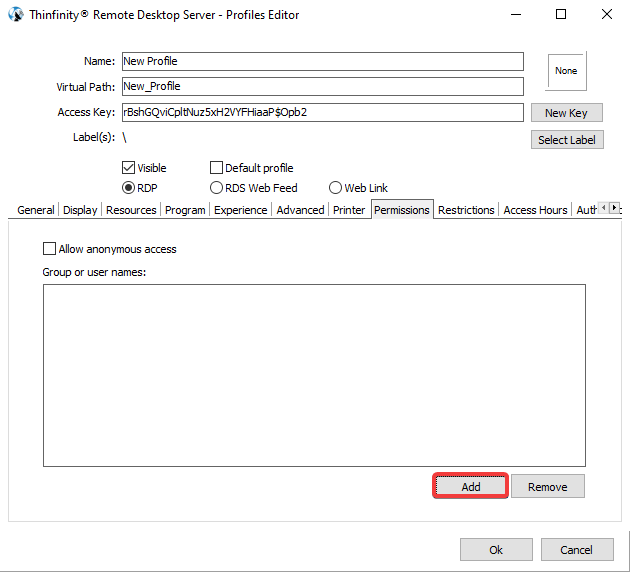Go to the Resources tab
Viewport: 630px width, 572px height.
(131, 210)
